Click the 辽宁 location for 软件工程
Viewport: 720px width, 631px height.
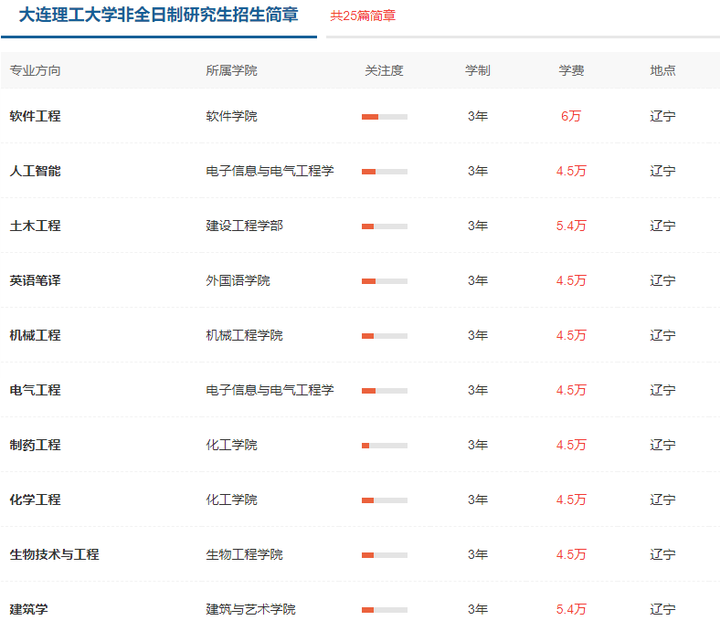point(663,116)
